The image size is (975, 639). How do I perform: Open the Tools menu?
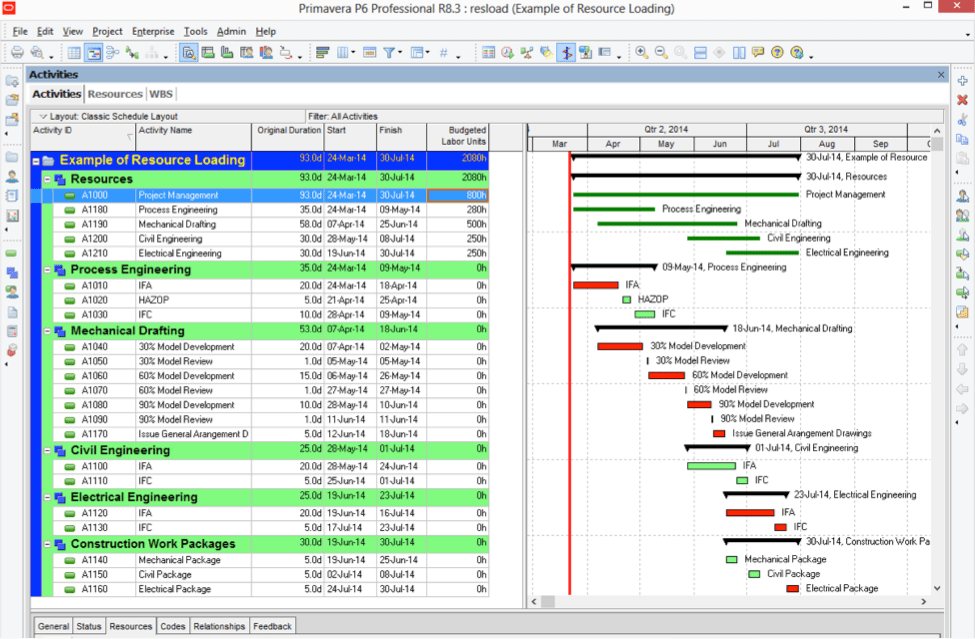(195, 31)
